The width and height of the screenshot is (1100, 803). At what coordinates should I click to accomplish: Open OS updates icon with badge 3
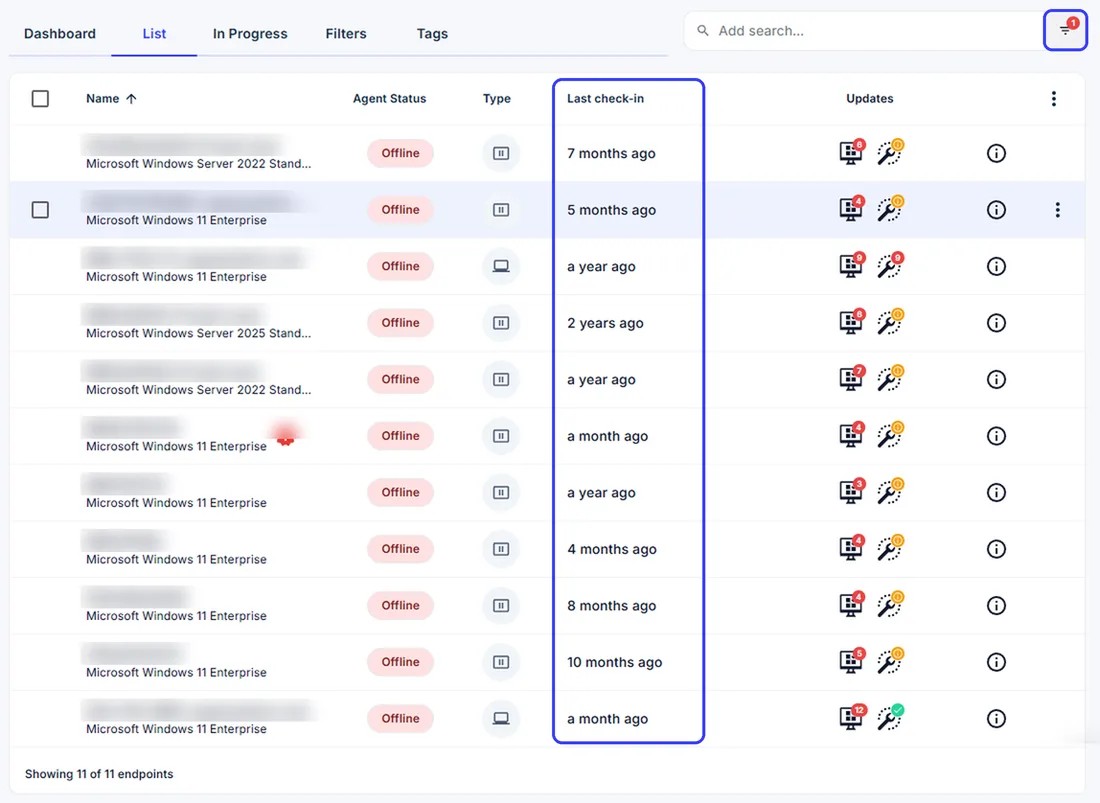click(x=852, y=492)
